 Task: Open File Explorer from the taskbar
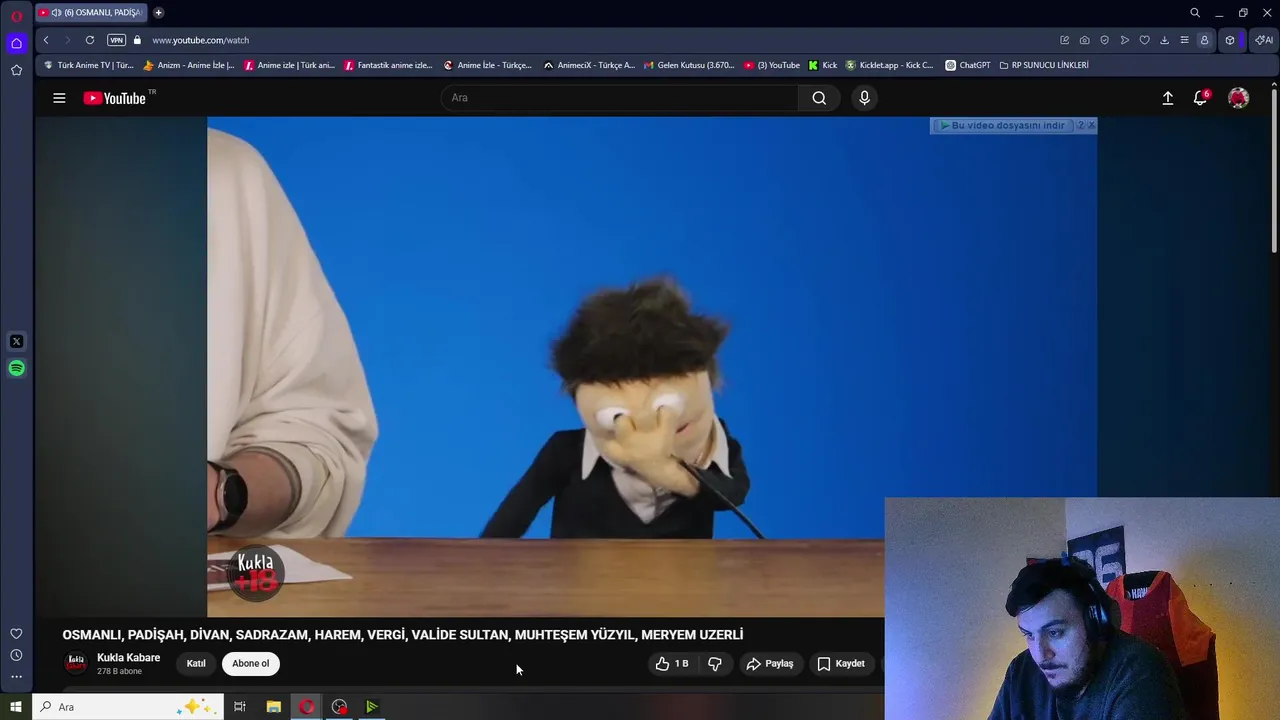click(x=273, y=707)
